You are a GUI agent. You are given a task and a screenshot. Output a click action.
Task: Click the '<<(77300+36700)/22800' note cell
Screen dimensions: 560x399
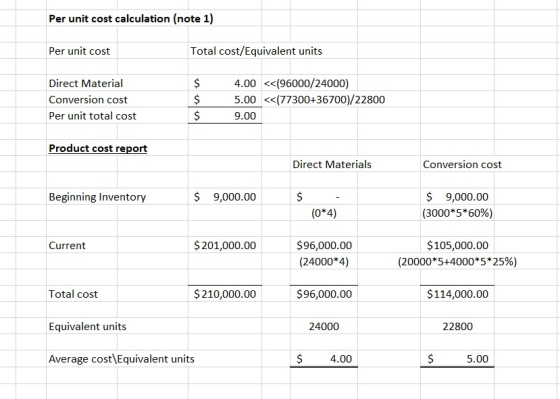tap(324, 100)
